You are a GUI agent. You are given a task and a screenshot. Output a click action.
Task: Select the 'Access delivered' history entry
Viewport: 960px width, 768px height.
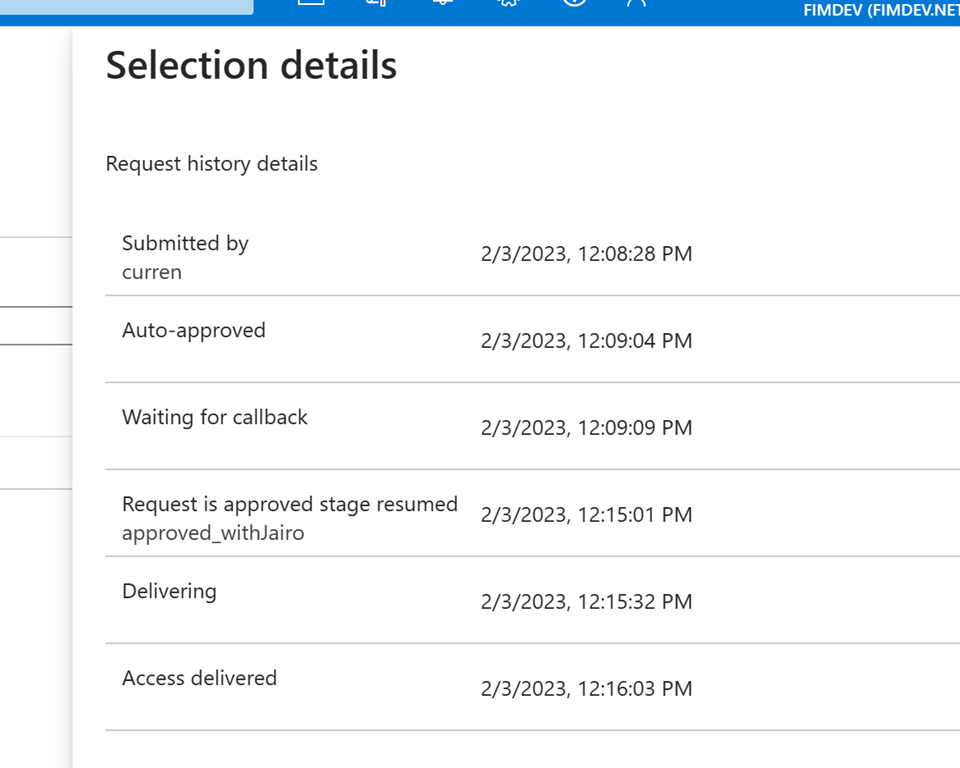click(x=199, y=678)
